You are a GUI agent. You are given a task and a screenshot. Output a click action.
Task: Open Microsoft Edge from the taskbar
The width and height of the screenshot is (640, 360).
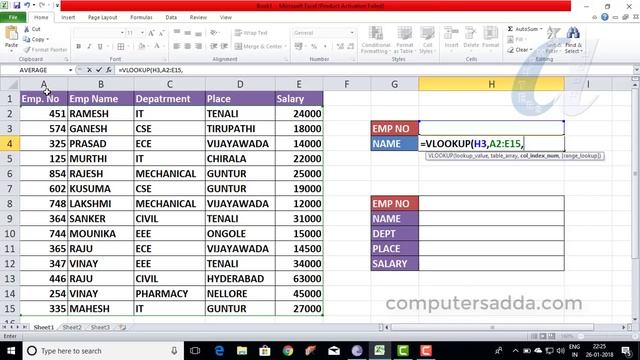point(219,351)
